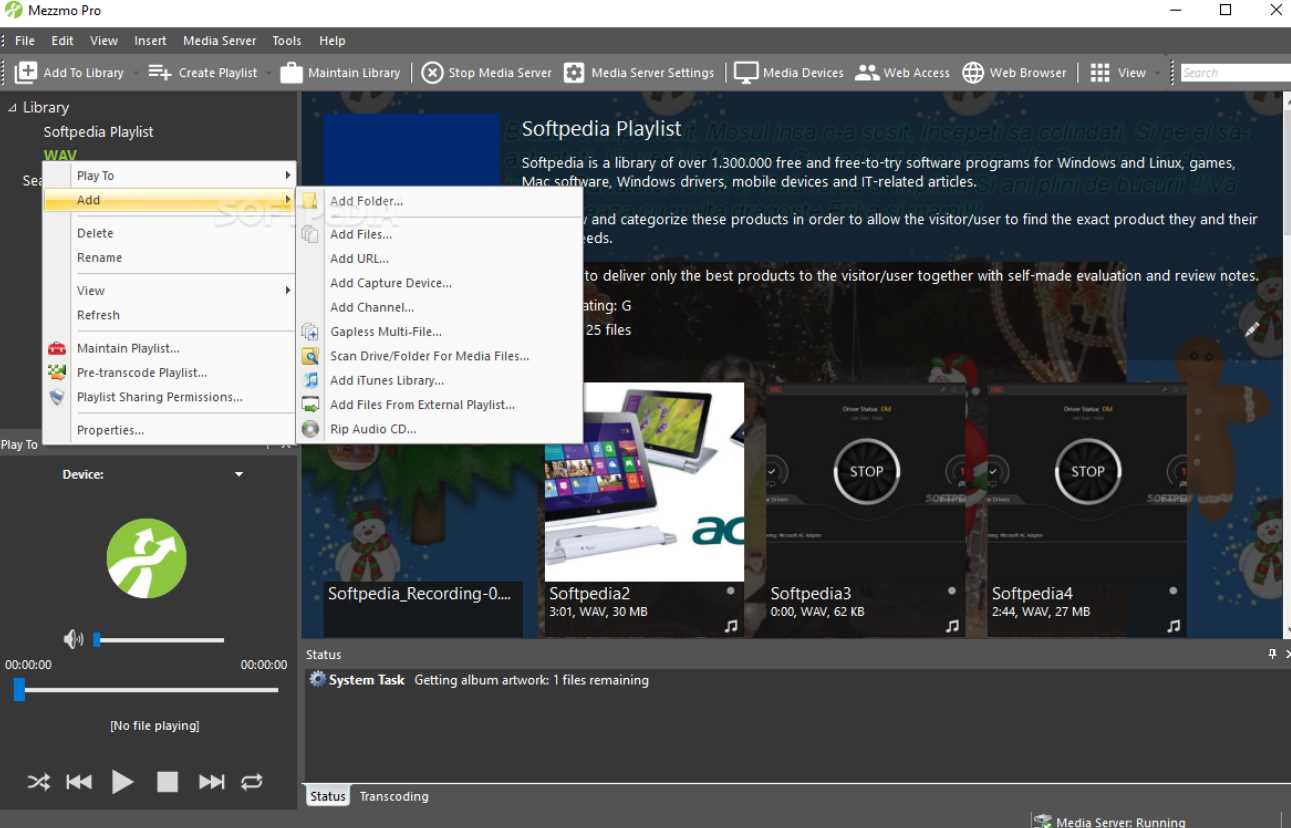Switch to the Status tab
Image resolution: width=1291 pixels, height=828 pixels.
327,797
